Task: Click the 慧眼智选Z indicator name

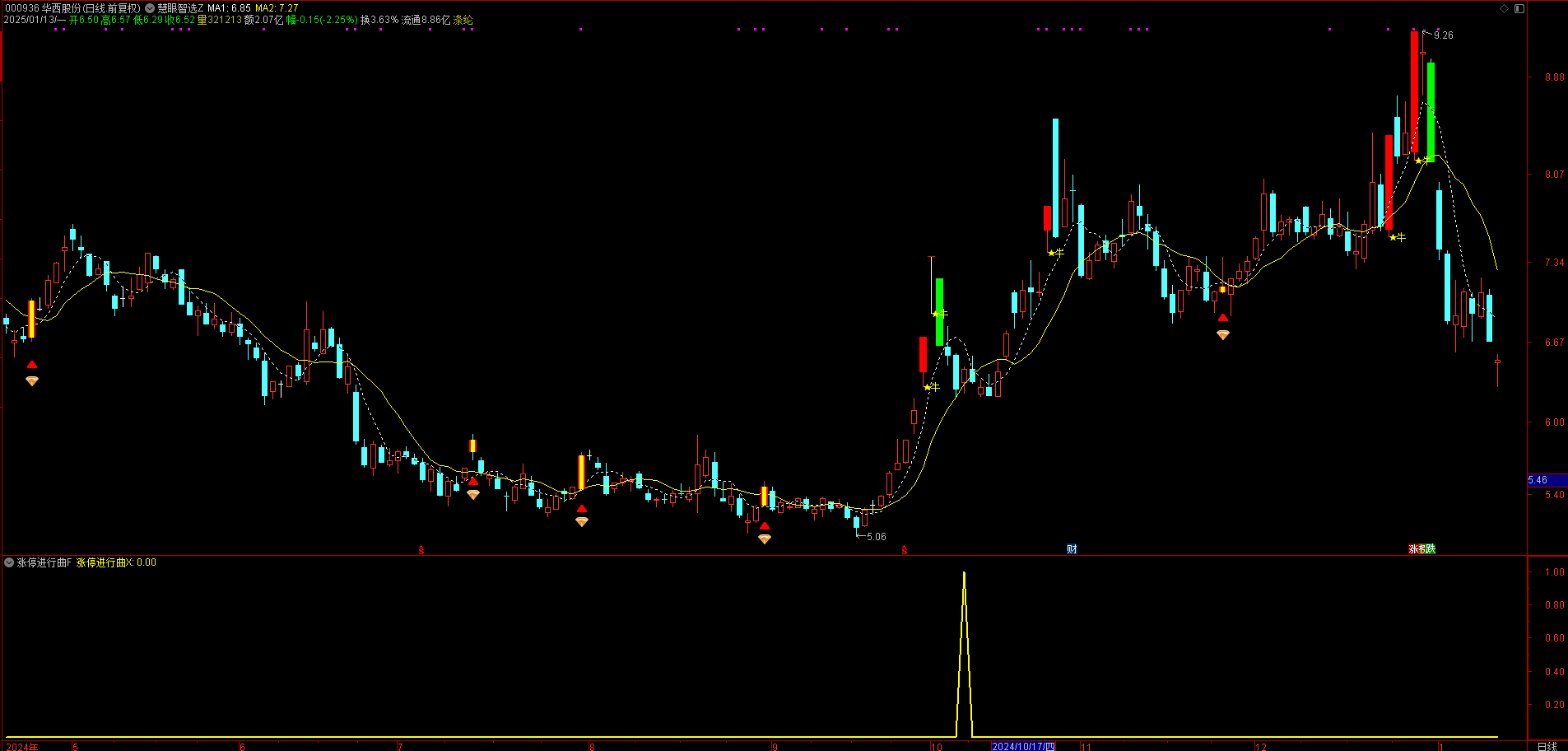Action: pos(180,8)
